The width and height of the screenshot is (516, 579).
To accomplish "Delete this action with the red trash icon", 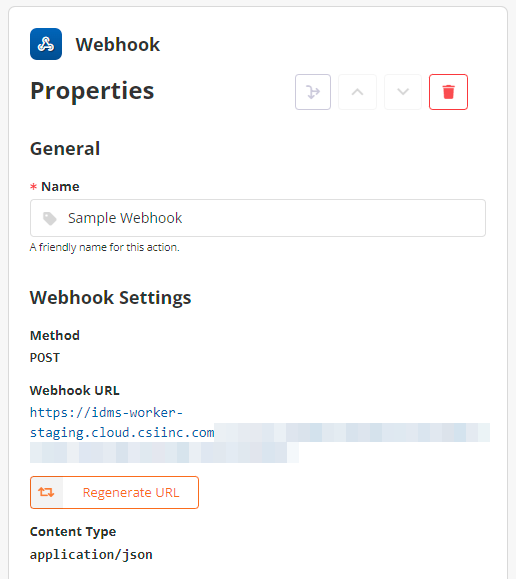I will (x=448, y=92).
